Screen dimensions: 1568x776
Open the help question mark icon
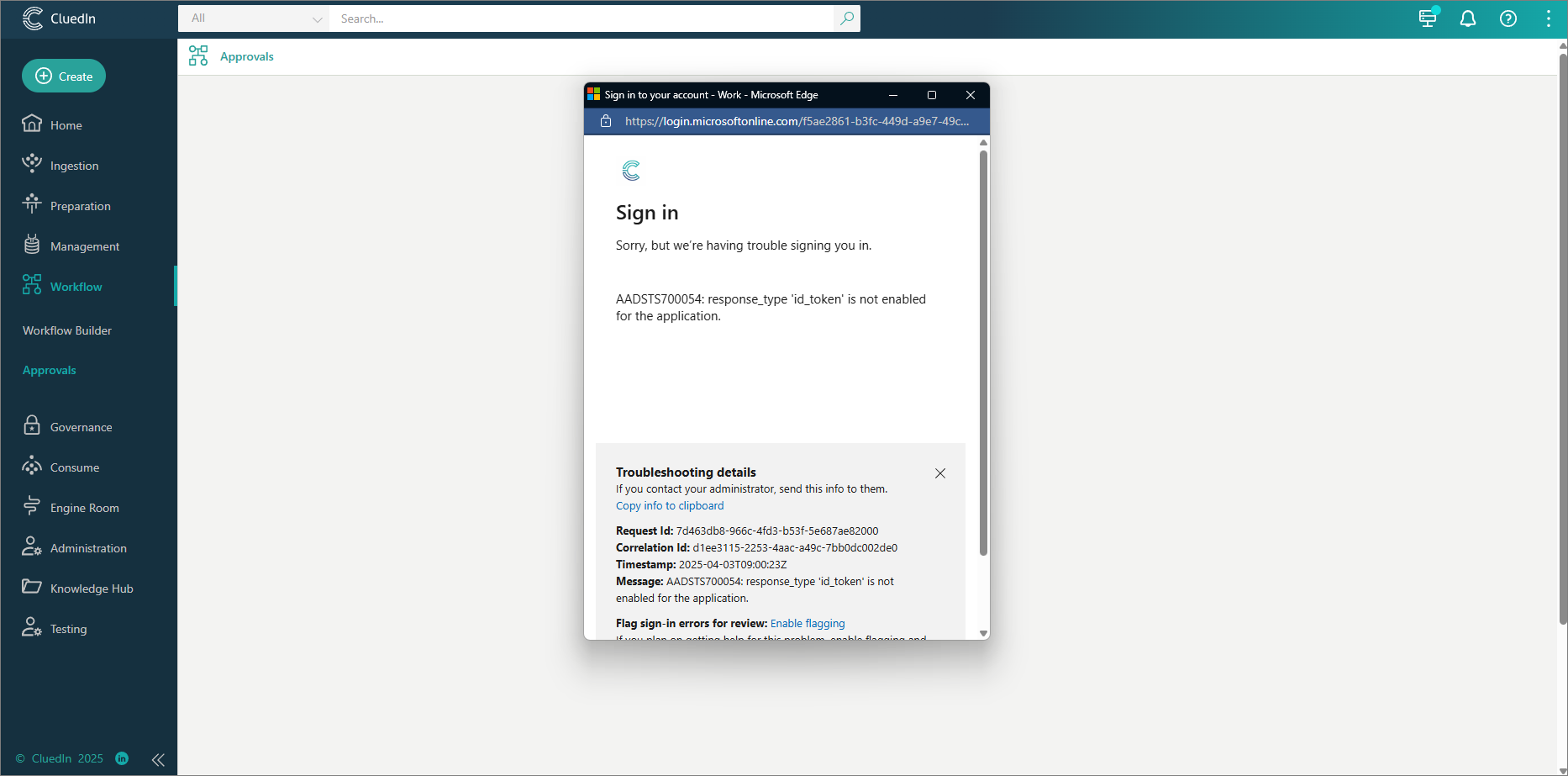tap(1508, 18)
